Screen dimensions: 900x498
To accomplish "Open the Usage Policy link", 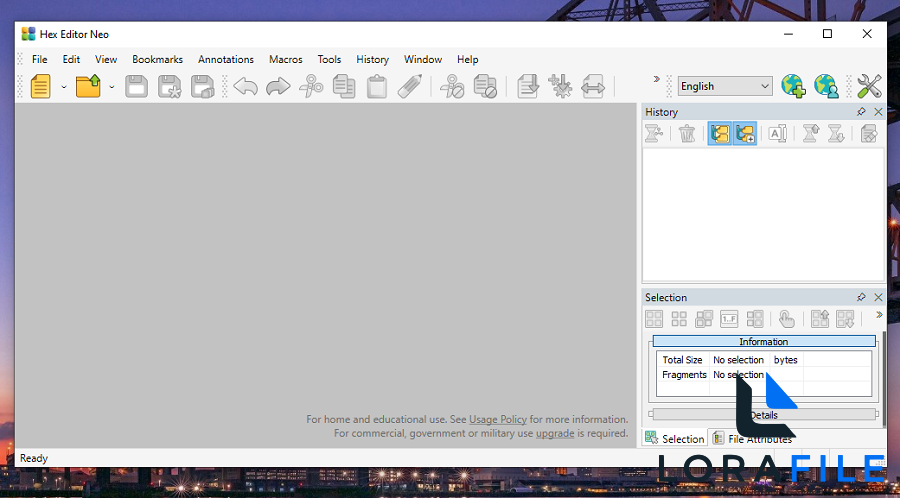I will [498, 419].
